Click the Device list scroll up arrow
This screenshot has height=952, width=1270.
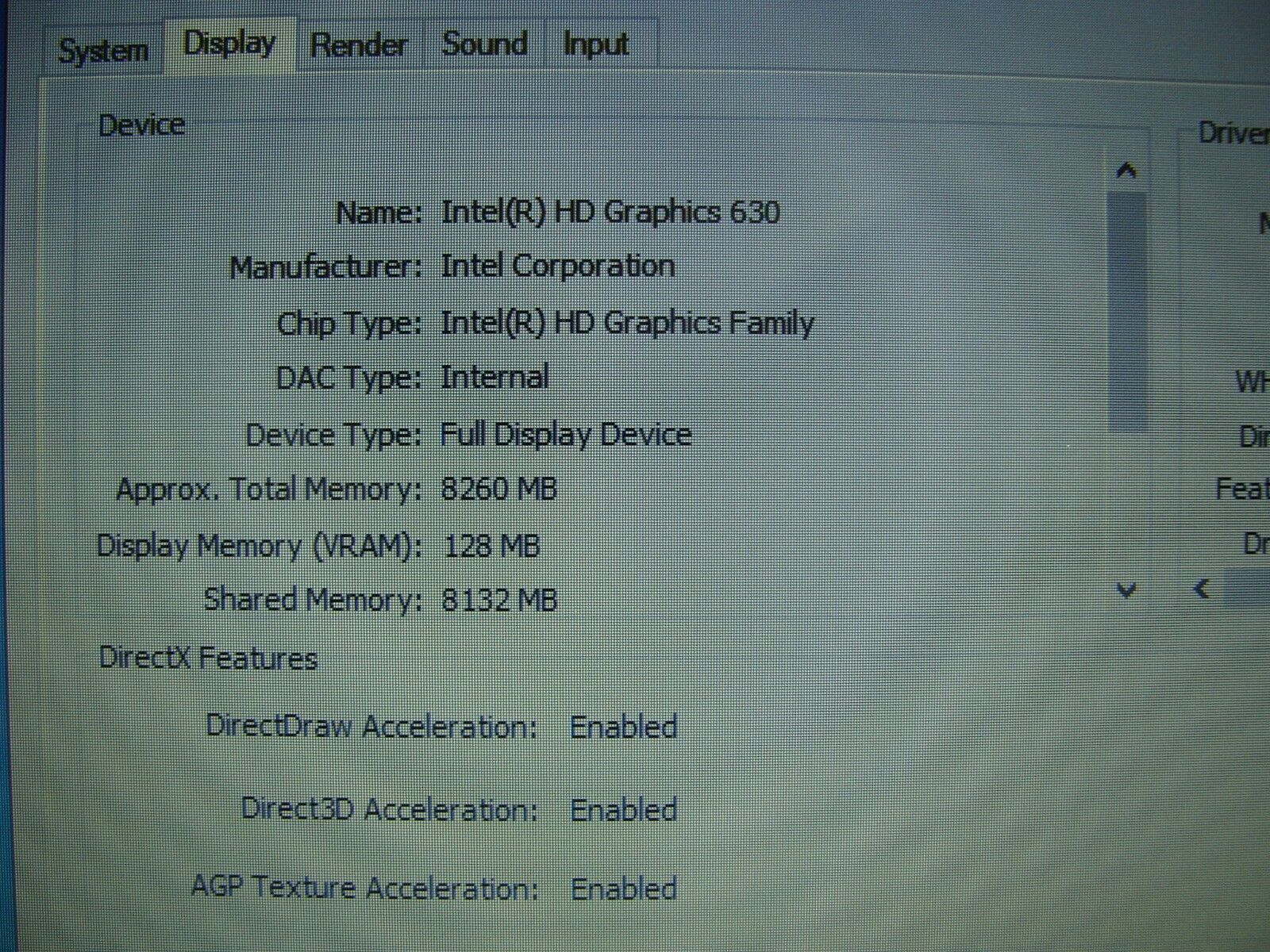point(1126,170)
